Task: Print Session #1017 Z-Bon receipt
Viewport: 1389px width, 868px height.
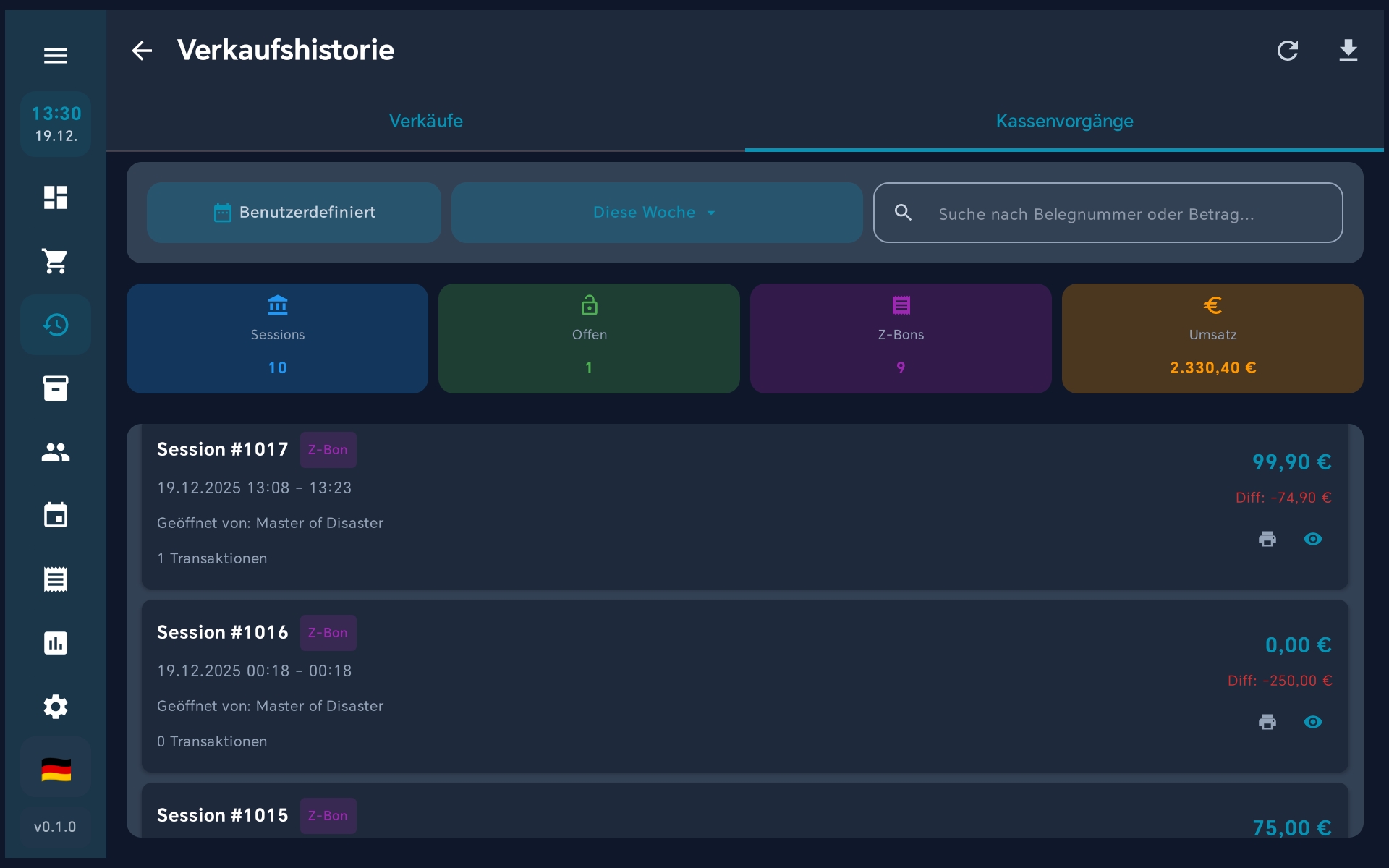Action: [x=1267, y=539]
